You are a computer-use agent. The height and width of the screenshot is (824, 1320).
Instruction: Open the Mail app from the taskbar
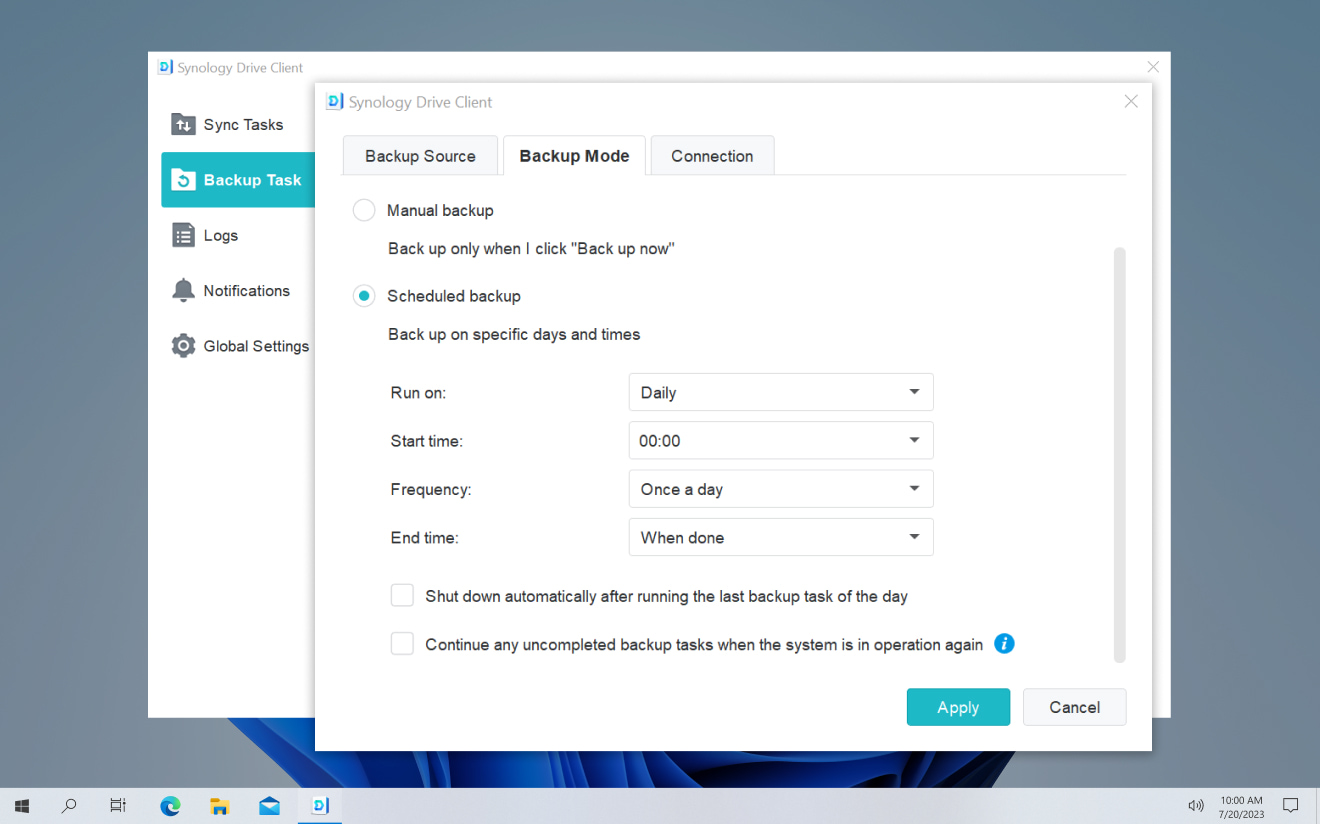(269, 805)
